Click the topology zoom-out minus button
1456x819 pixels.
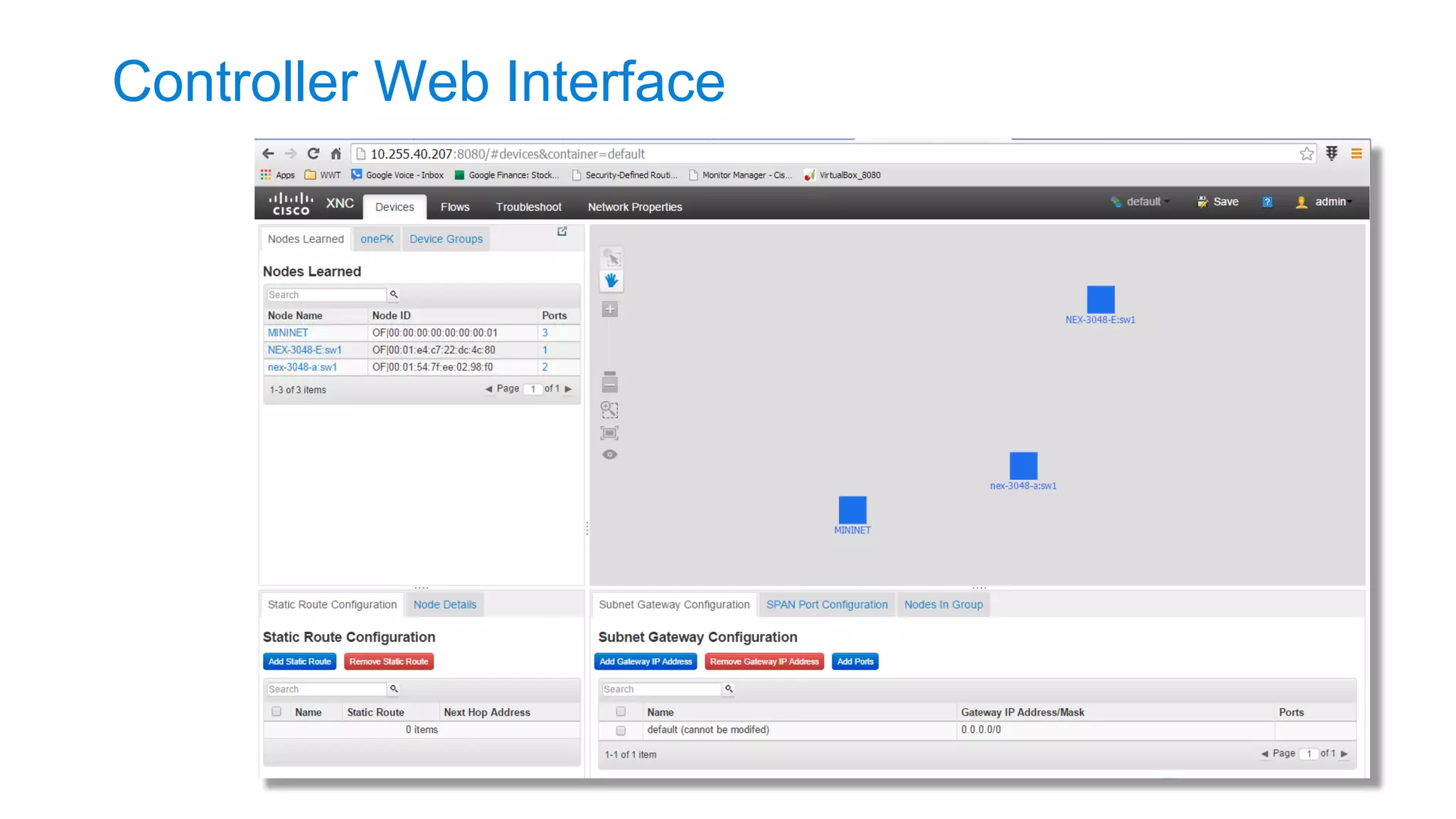tap(610, 386)
